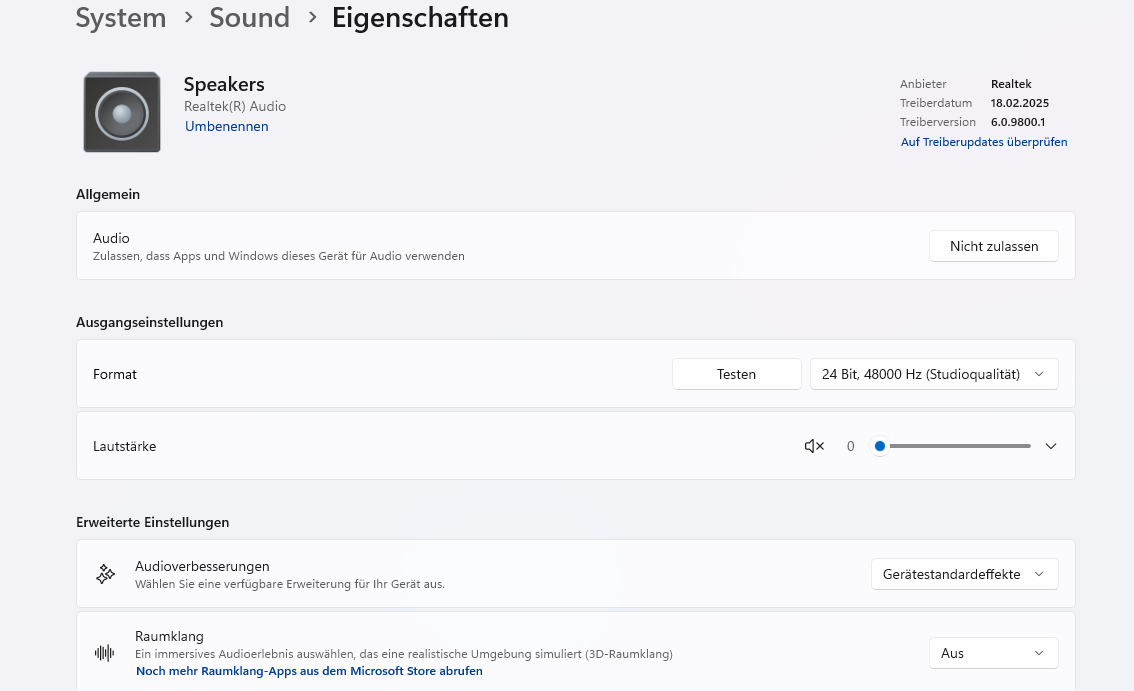Click the Audioverbesserungen settings row
This screenshot has width=1134, height=691.
pyautogui.click(x=576, y=574)
